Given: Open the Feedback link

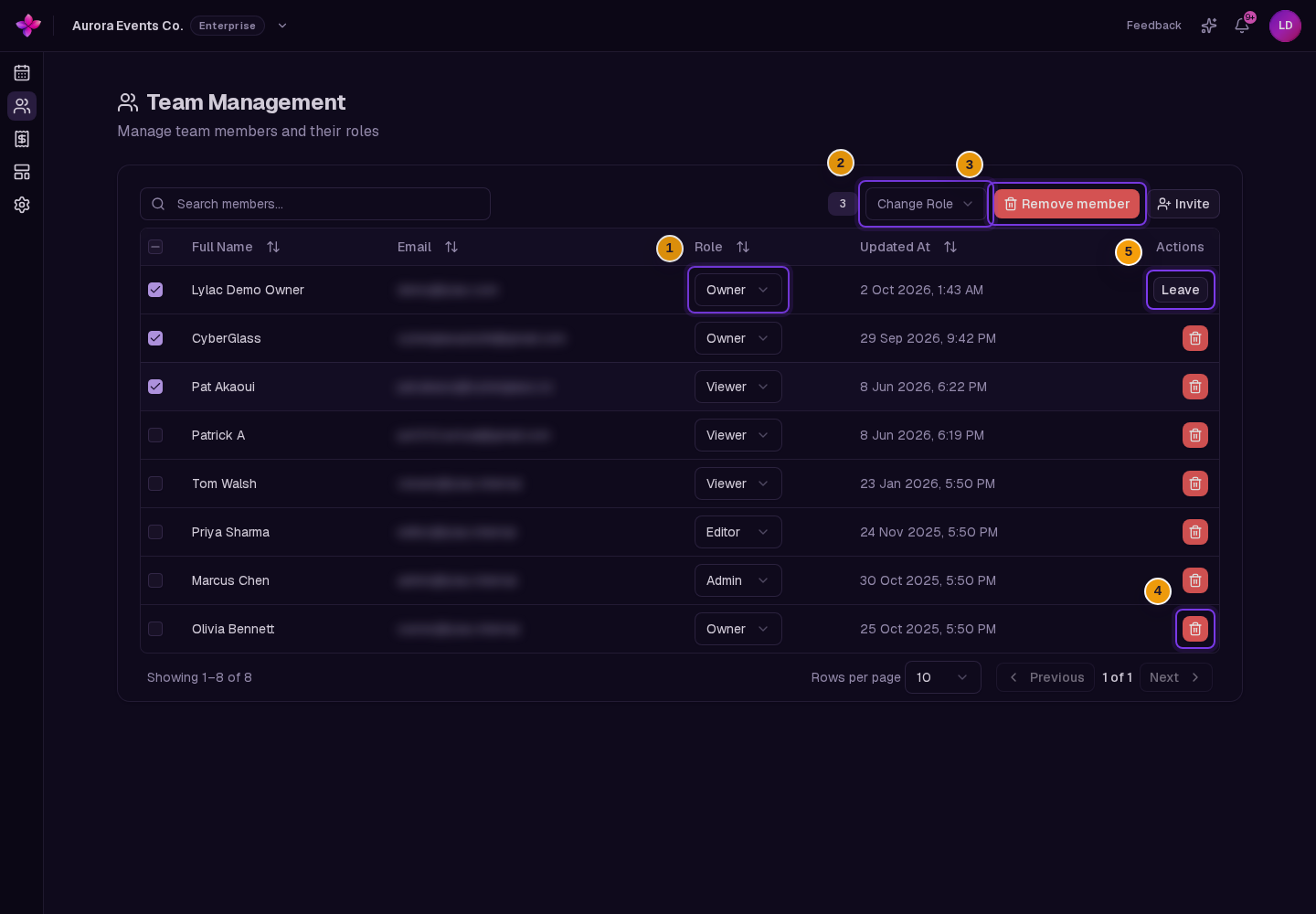Looking at the screenshot, I should point(1154,26).
